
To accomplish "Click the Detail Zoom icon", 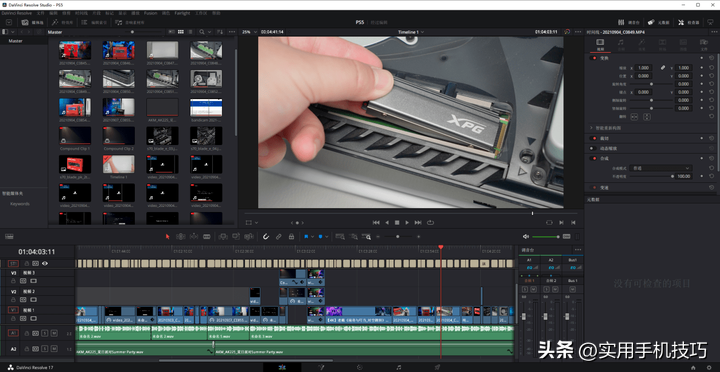I will 354,237.
